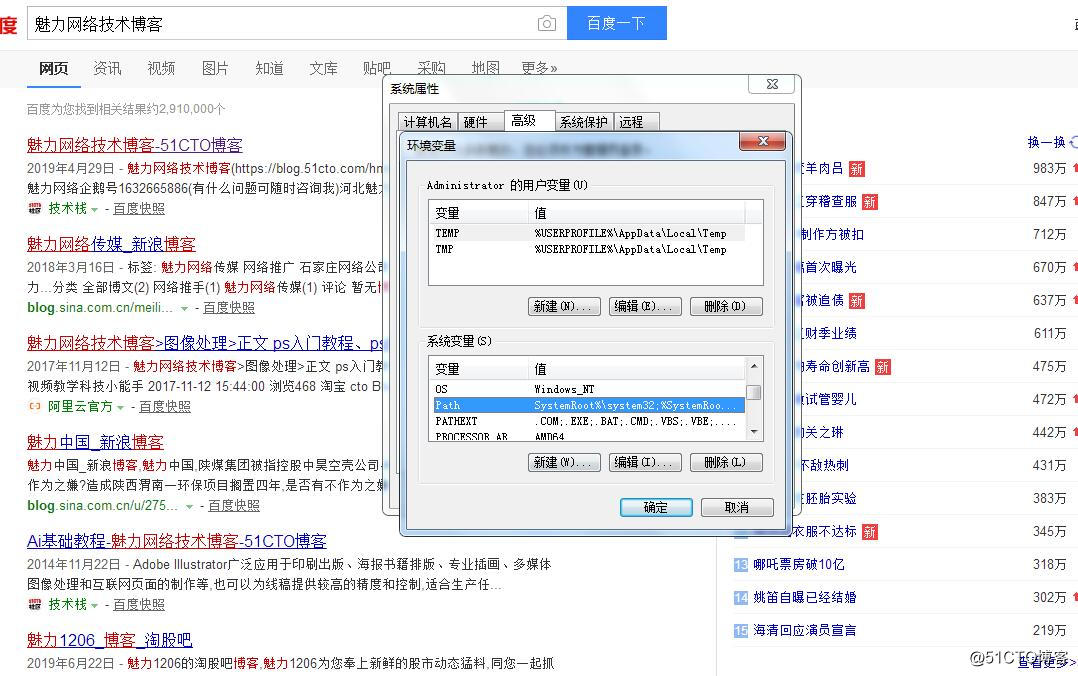Click scroll-down arrow in system variables list
Viewport: 1078px width, 676px height.
(x=754, y=432)
